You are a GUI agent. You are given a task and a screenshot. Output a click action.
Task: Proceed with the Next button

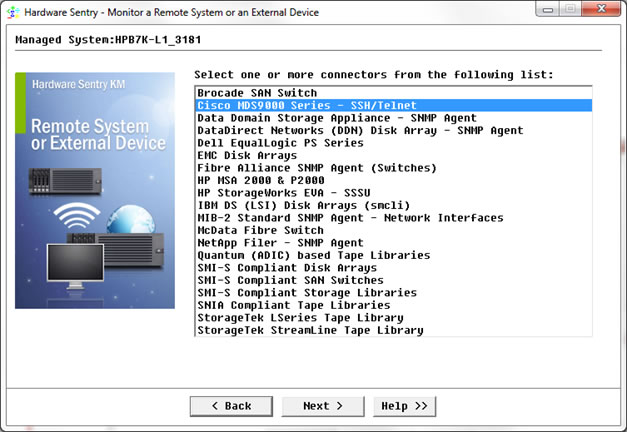[323, 406]
